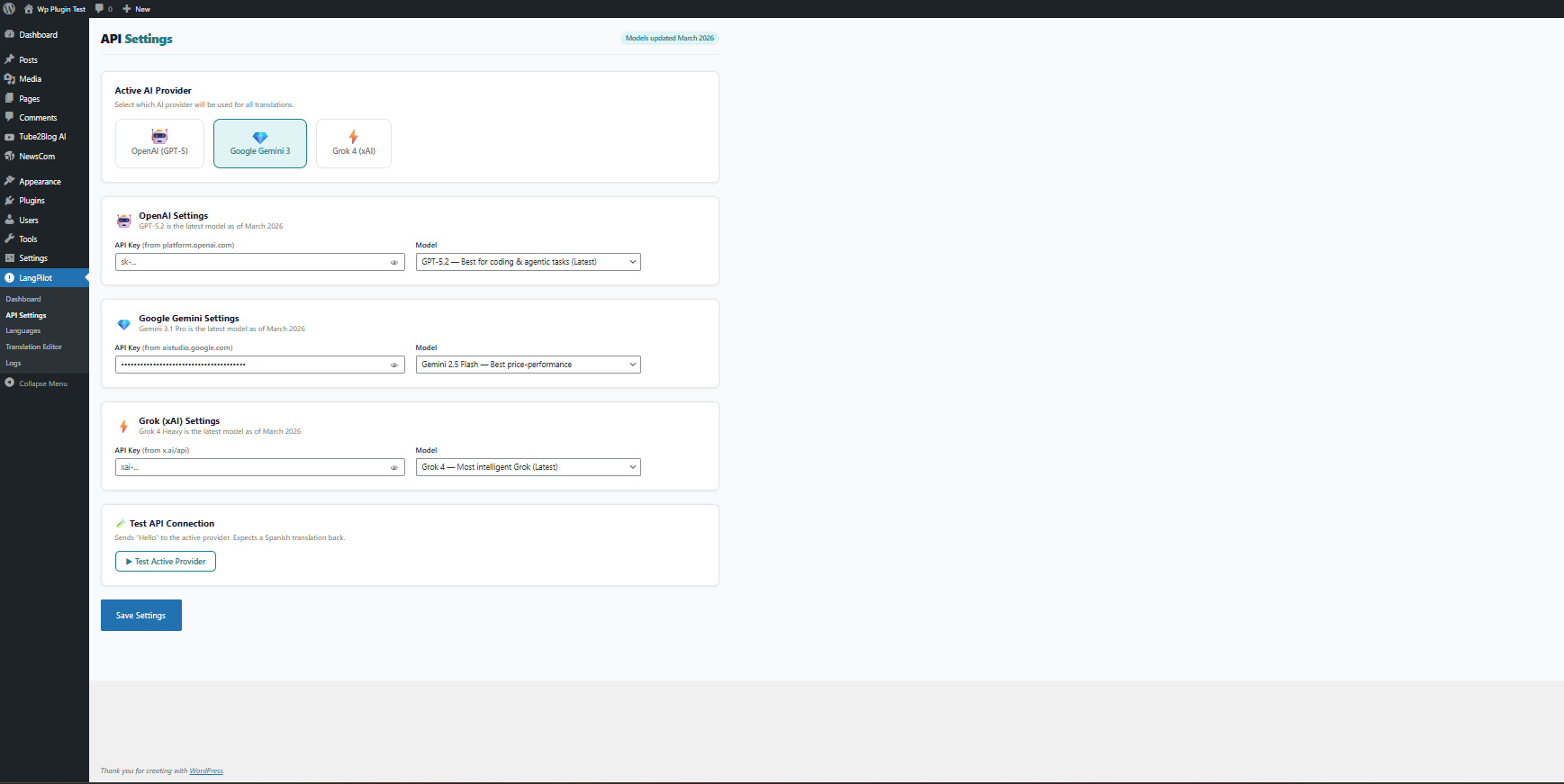The image size is (1564, 784).
Task: Click the gem icon beside Google Gemini Settings
Action: [x=124, y=324]
